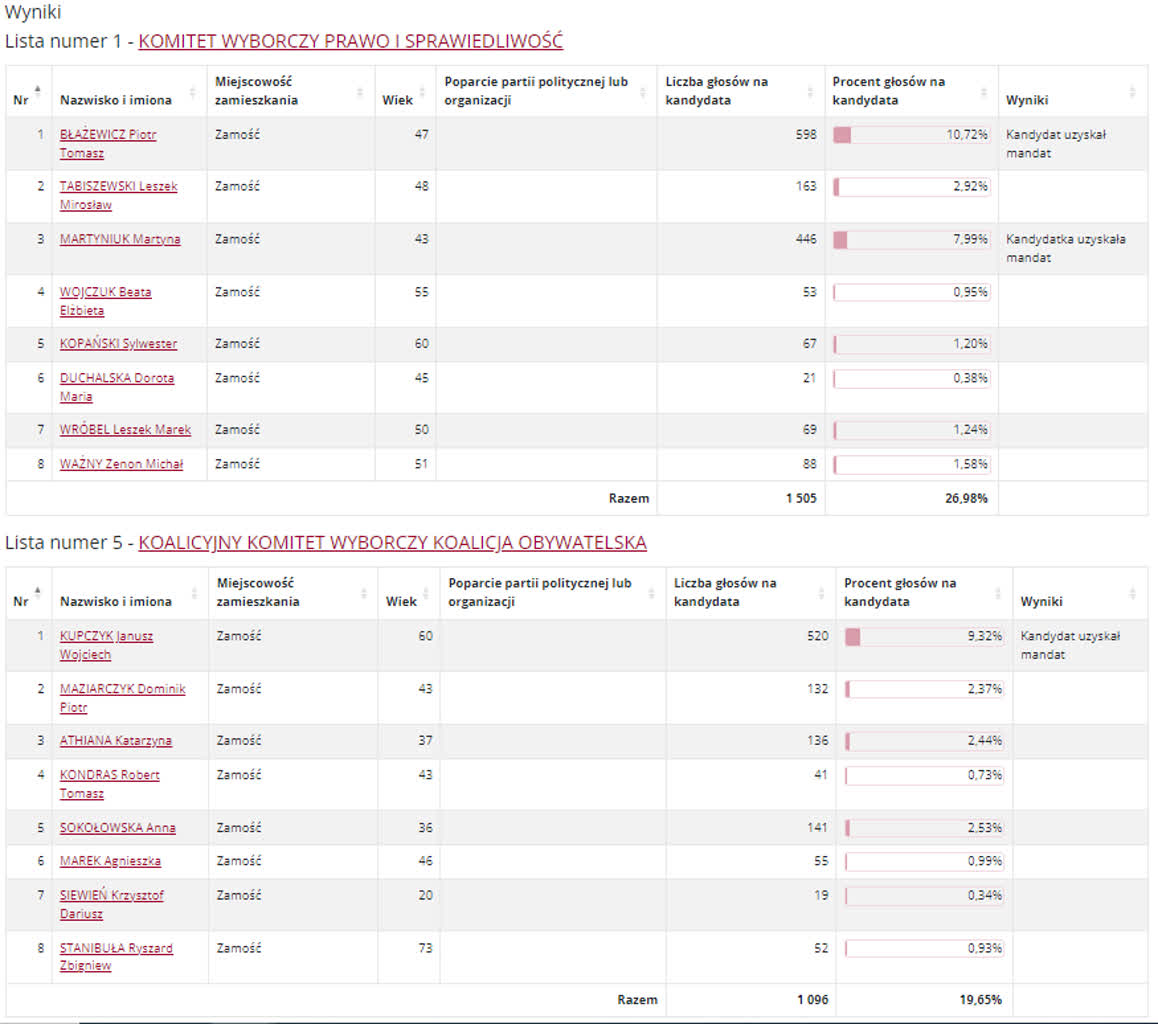The image size is (1158, 1024).
Task: Open the Komitet Wyborczy Prawo i Sprawiedliwość link
Action: 350,41
